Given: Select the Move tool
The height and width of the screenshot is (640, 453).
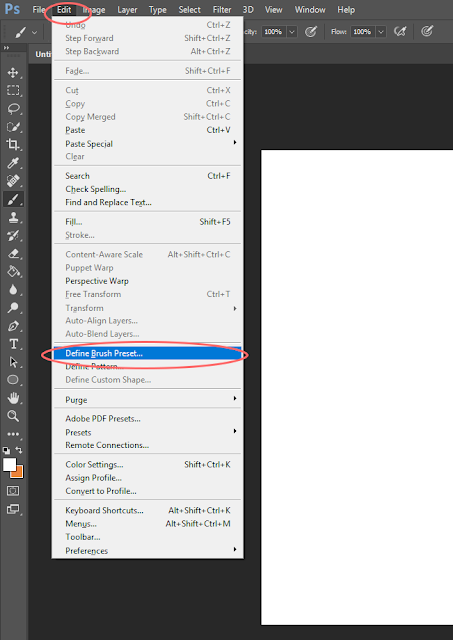Looking at the screenshot, I should pyautogui.click(x=13, y=73).
